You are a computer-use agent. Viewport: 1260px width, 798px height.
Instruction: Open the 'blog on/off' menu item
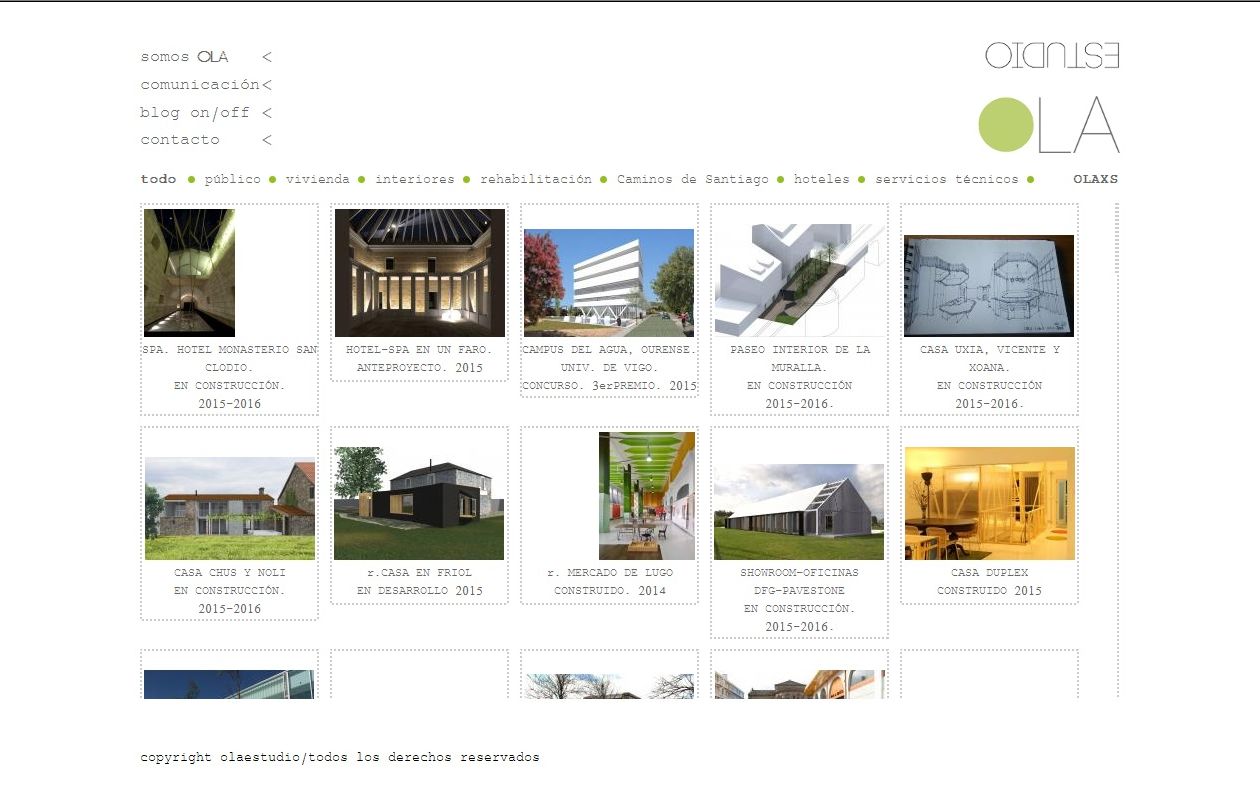tap(194, 113)
